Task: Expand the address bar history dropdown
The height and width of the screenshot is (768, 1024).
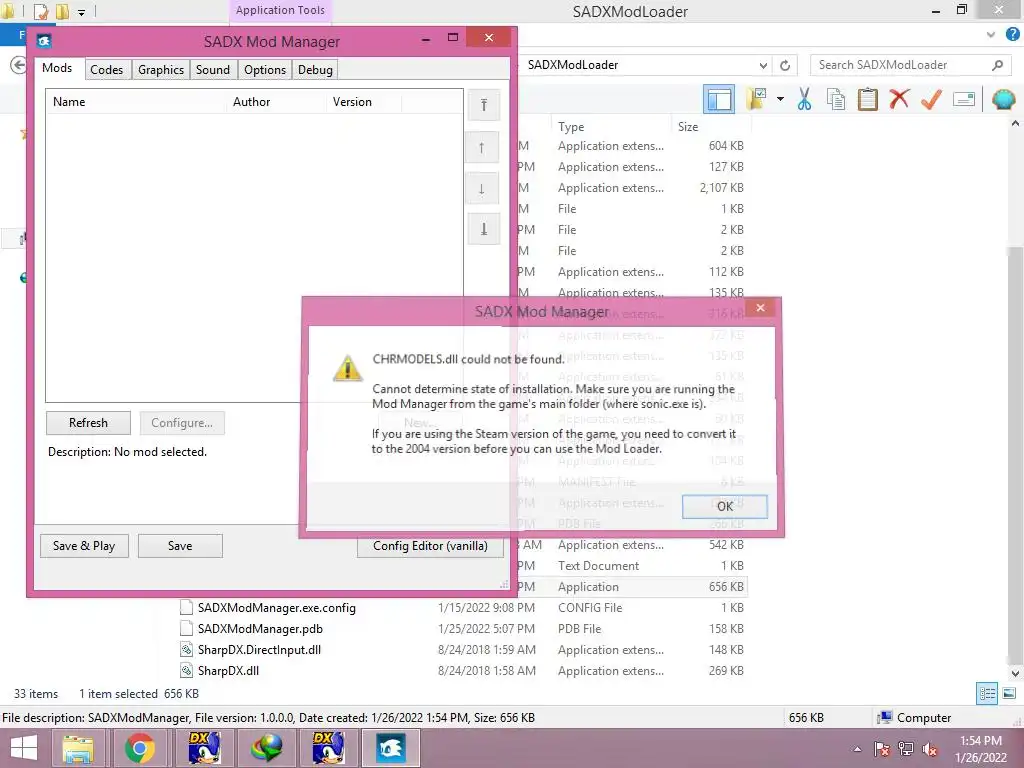Action: (x=763, y=65)
